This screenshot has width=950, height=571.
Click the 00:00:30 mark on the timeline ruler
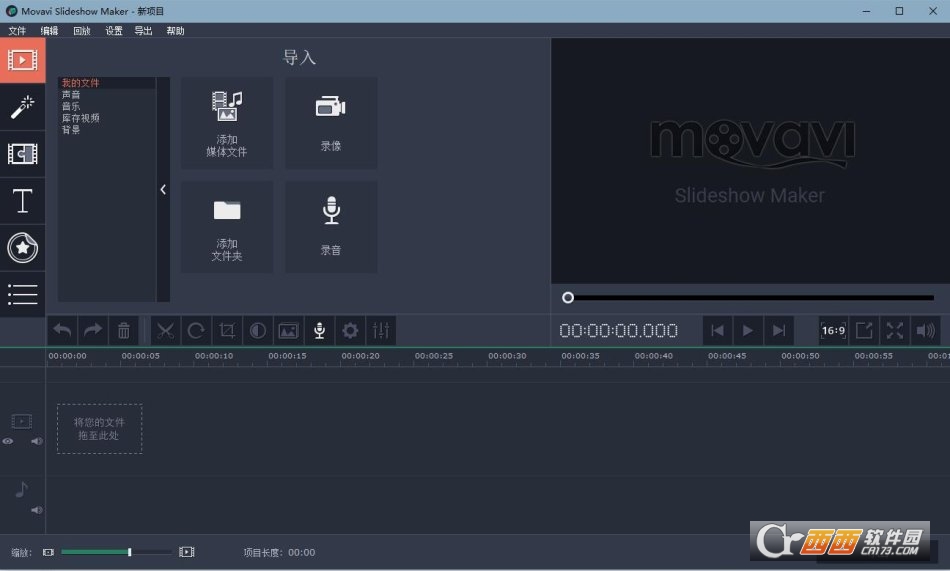click(x=507, y=356)
